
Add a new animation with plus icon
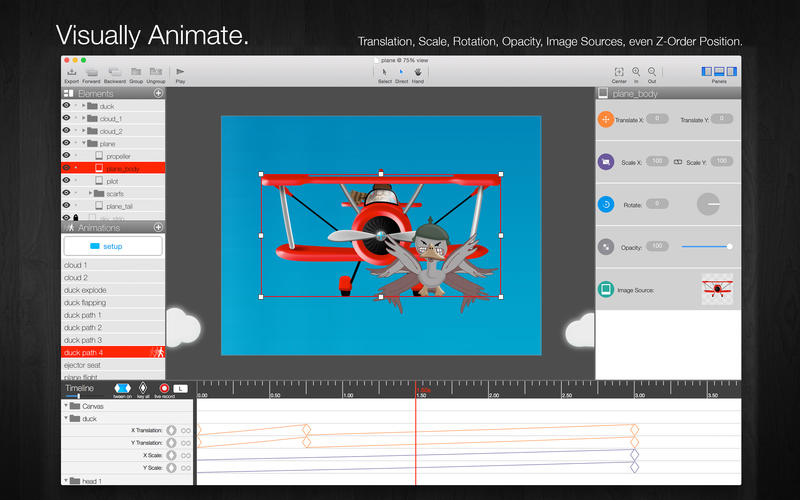158,228
